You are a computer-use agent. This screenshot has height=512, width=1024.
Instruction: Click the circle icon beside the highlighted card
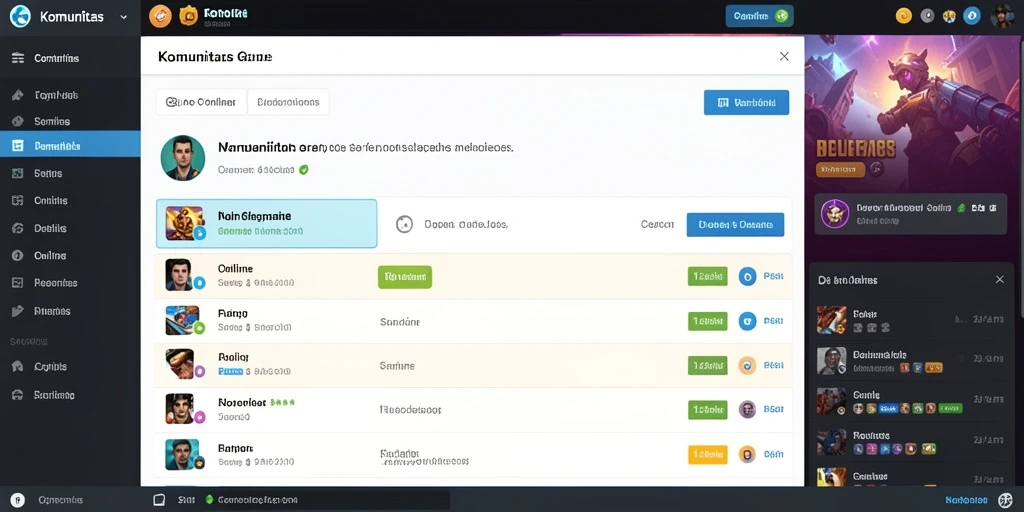point(404,225)
